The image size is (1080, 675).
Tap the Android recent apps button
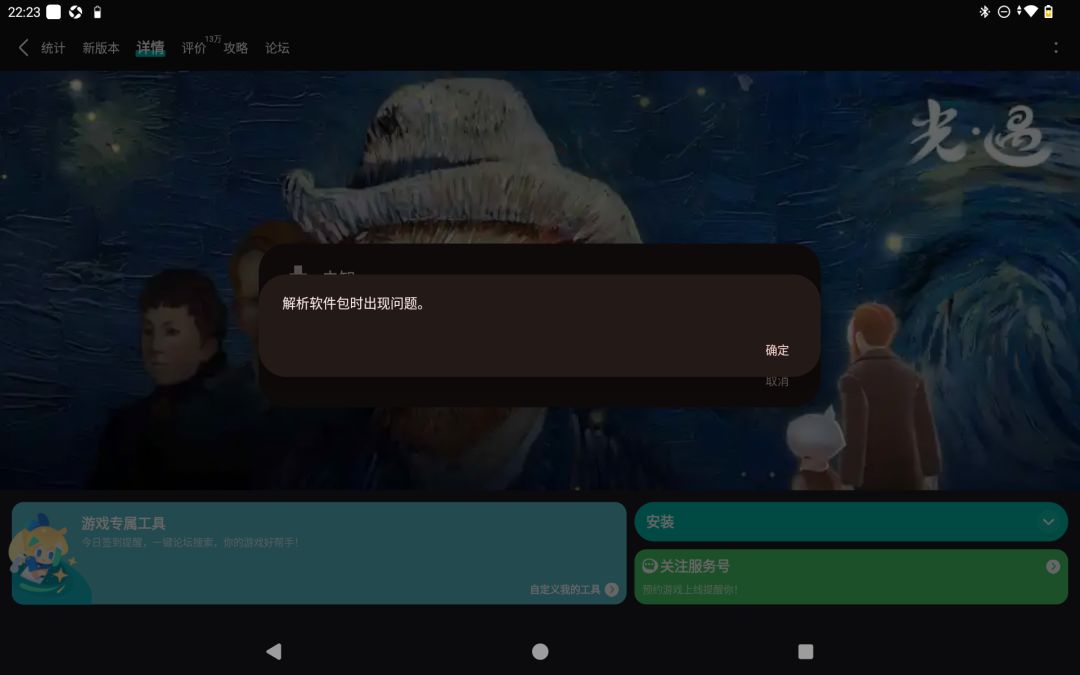[805, 651]
